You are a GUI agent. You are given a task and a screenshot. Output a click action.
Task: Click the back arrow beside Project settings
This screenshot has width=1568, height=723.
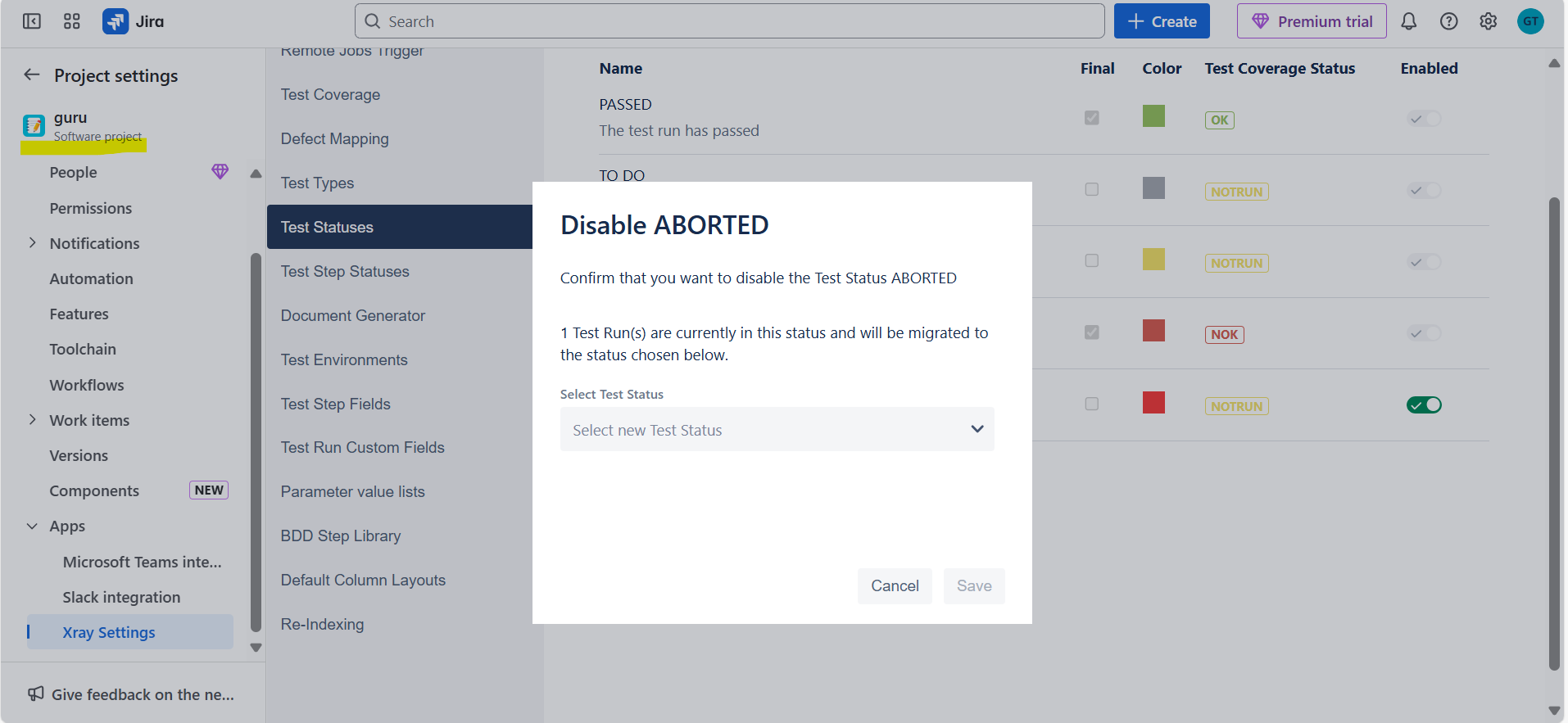(32, 75)
